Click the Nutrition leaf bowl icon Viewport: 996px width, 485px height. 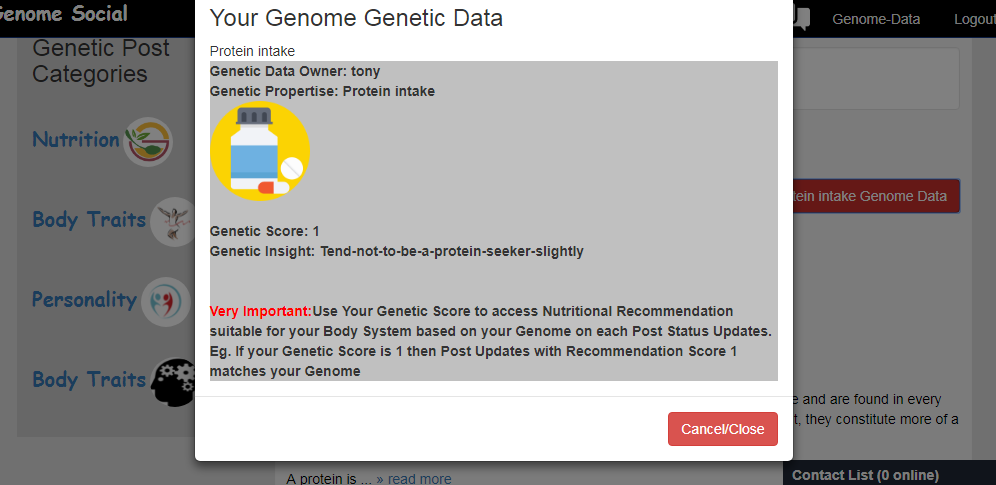click(x=148, y=142)
